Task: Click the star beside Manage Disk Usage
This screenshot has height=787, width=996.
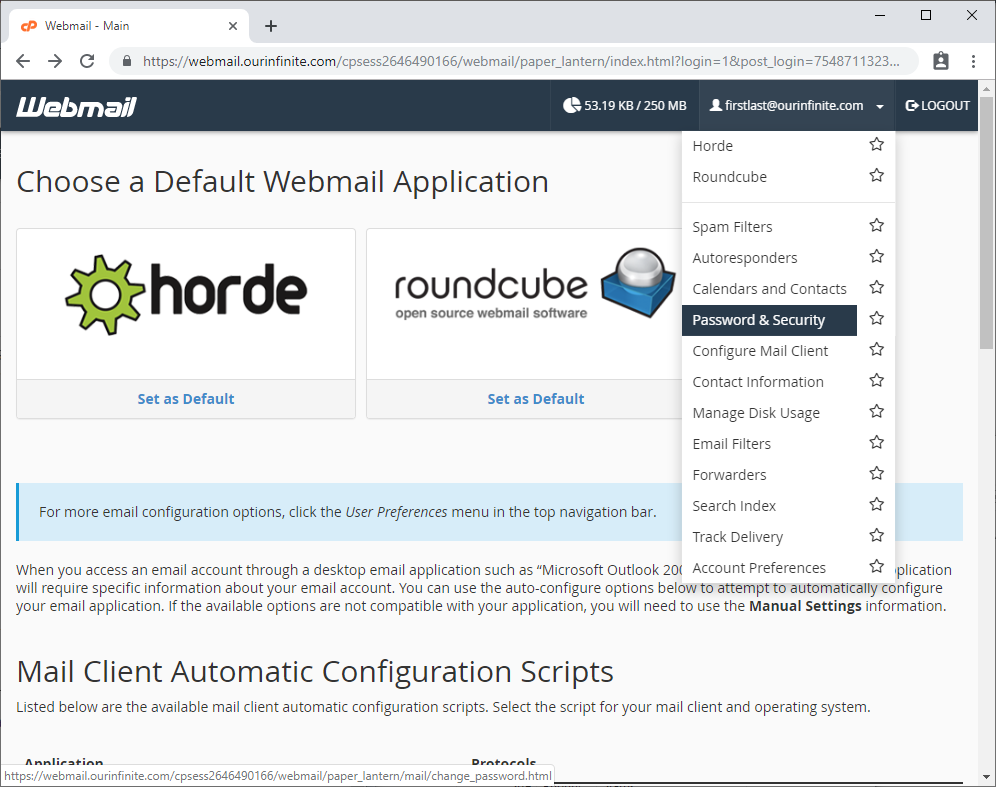Action: coord(877,412)
